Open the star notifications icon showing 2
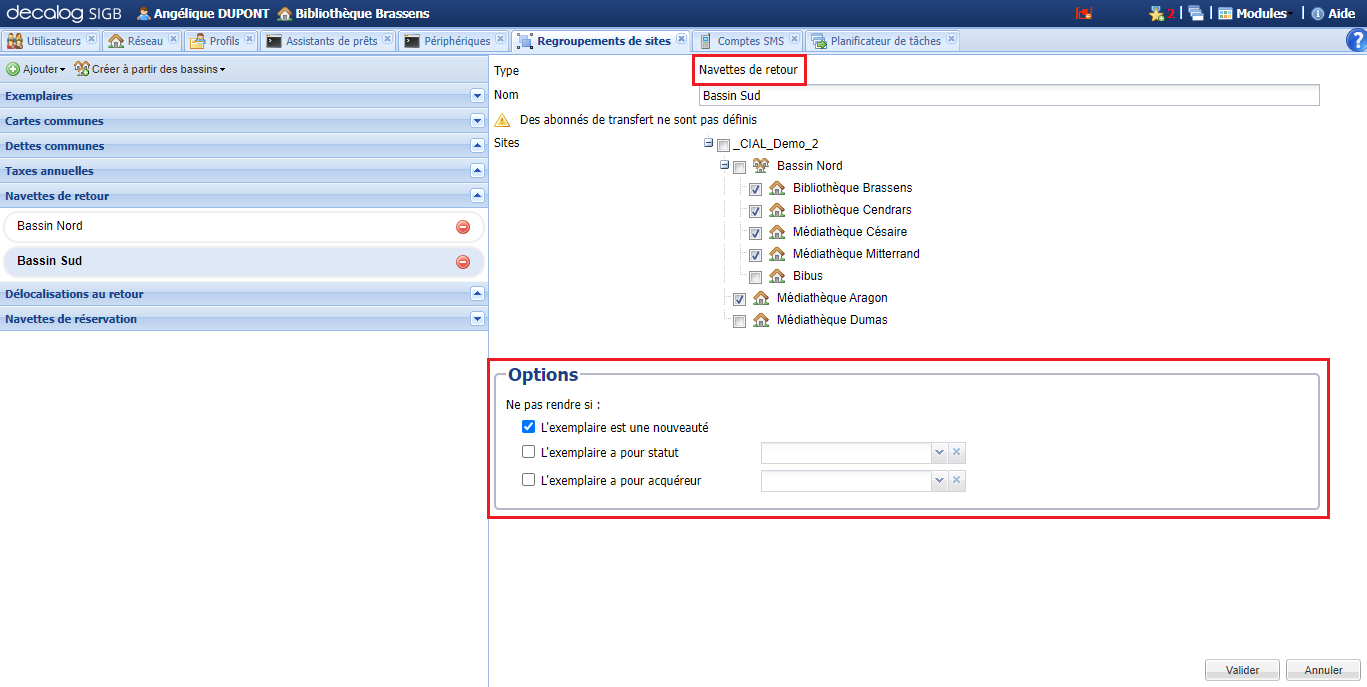Image resolution: width=1367 pixels, height=687 pixels. [1160, 14]
